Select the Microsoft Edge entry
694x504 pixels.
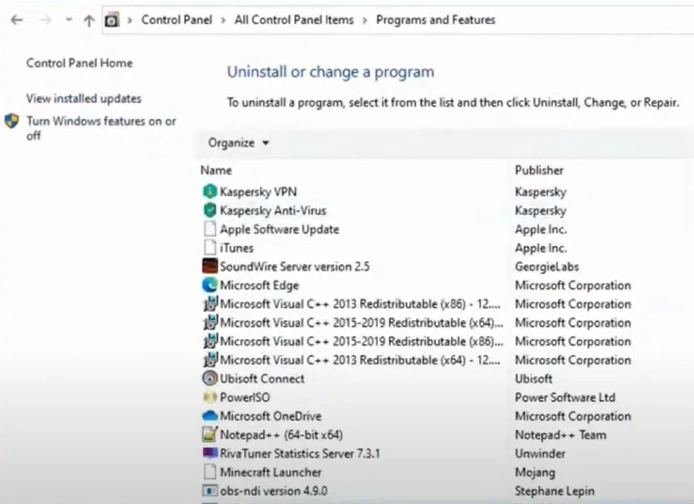[259, 285]
